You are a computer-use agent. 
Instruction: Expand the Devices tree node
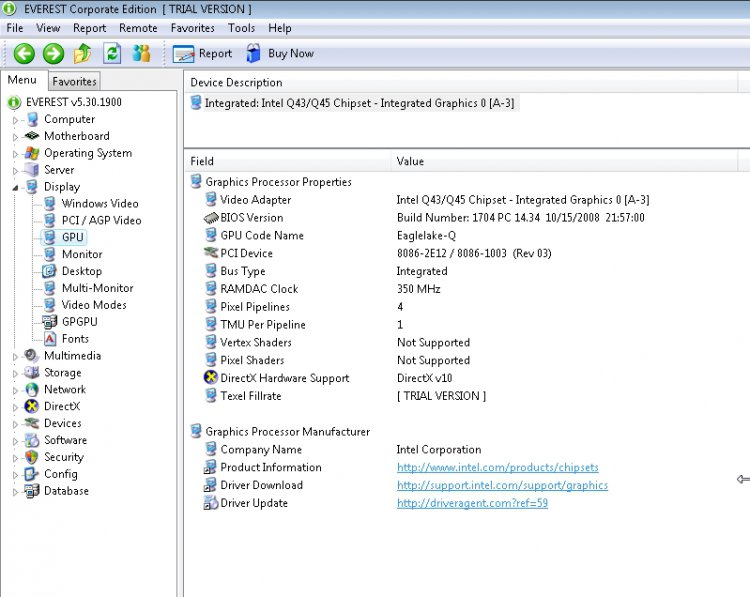point(15,424)
